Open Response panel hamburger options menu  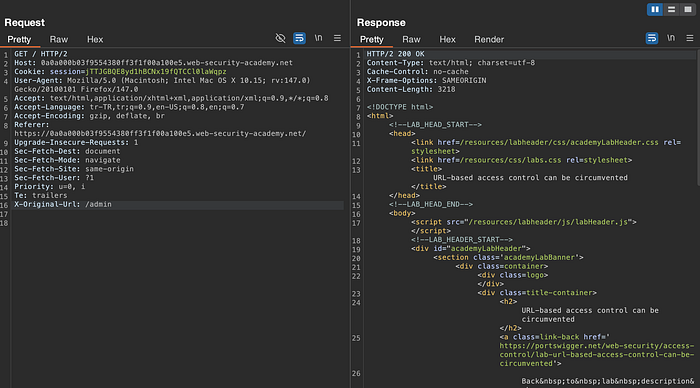tap(690, 38)
